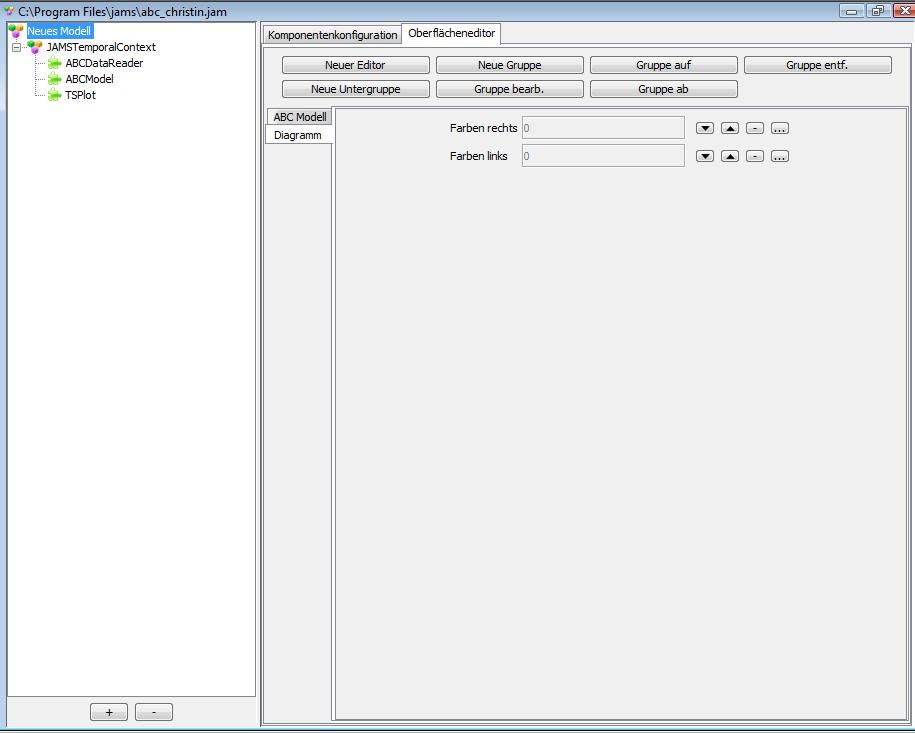Open ellipsis options for Farben links
Image resolution: width=915 pixels, height=733 pixels.
pyautogui.click(x=780, y=156)
